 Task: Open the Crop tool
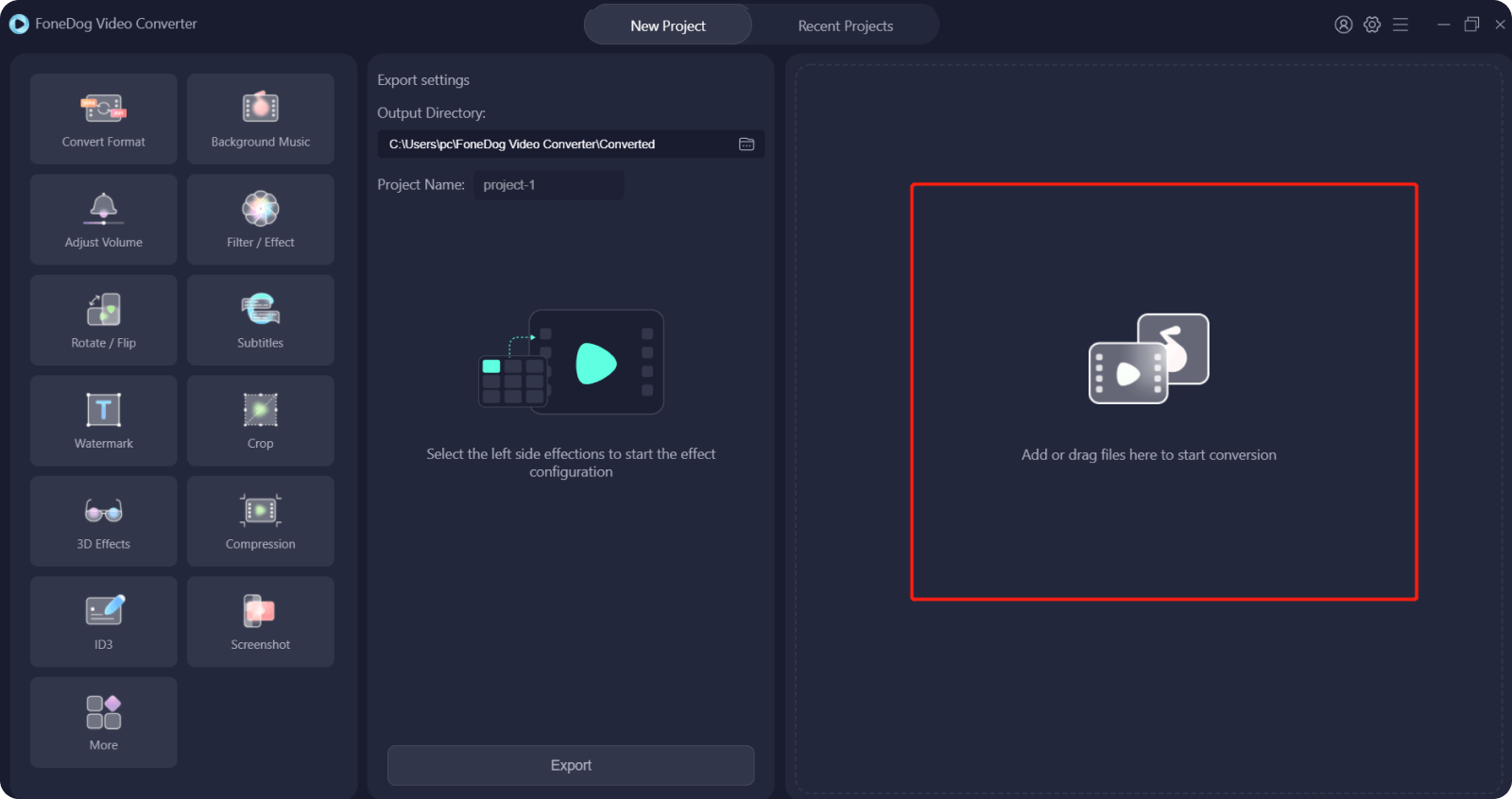pyautogui.click(x=260, y=420)
